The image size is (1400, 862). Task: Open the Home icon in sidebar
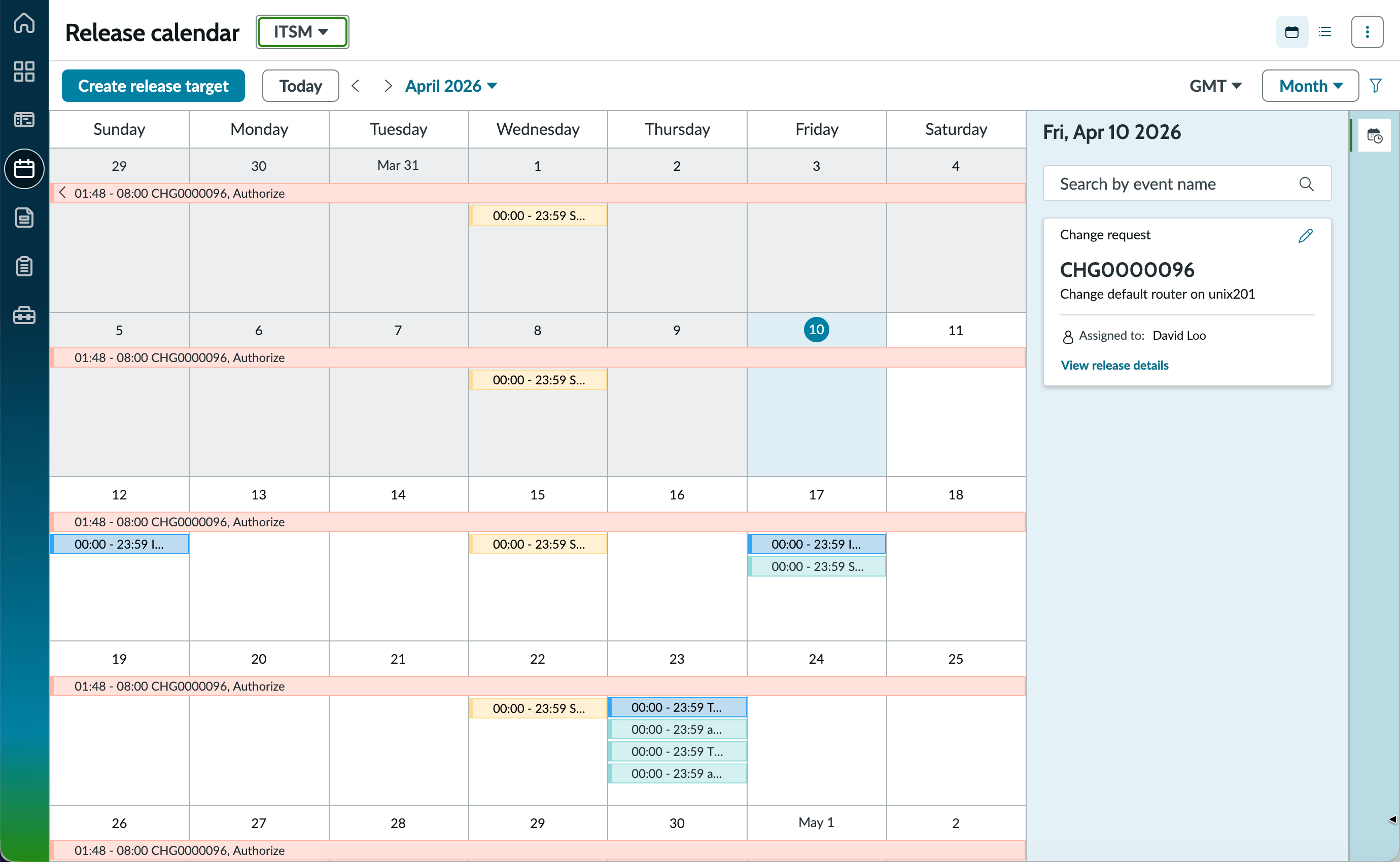24,23
